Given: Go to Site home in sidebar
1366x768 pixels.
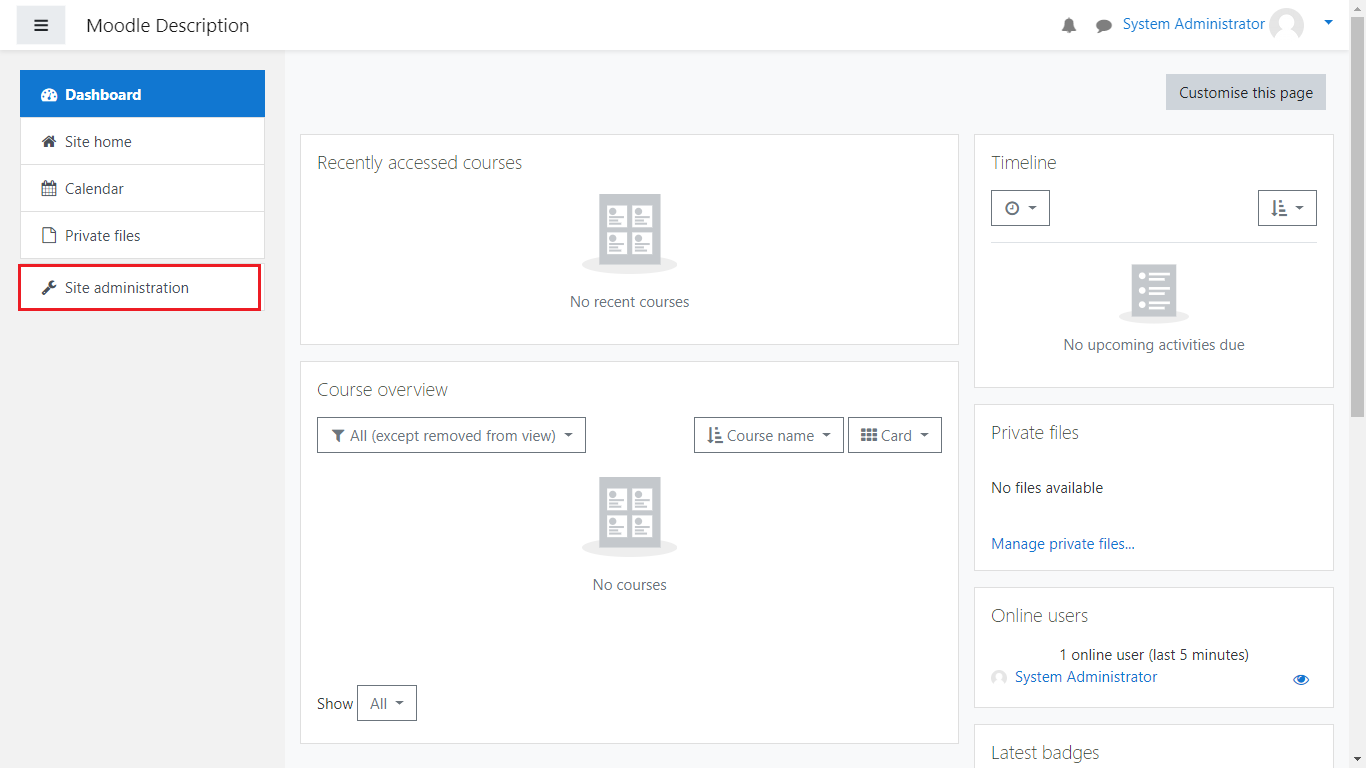Looking at the screenshot, I should click(x=98, y=142).
